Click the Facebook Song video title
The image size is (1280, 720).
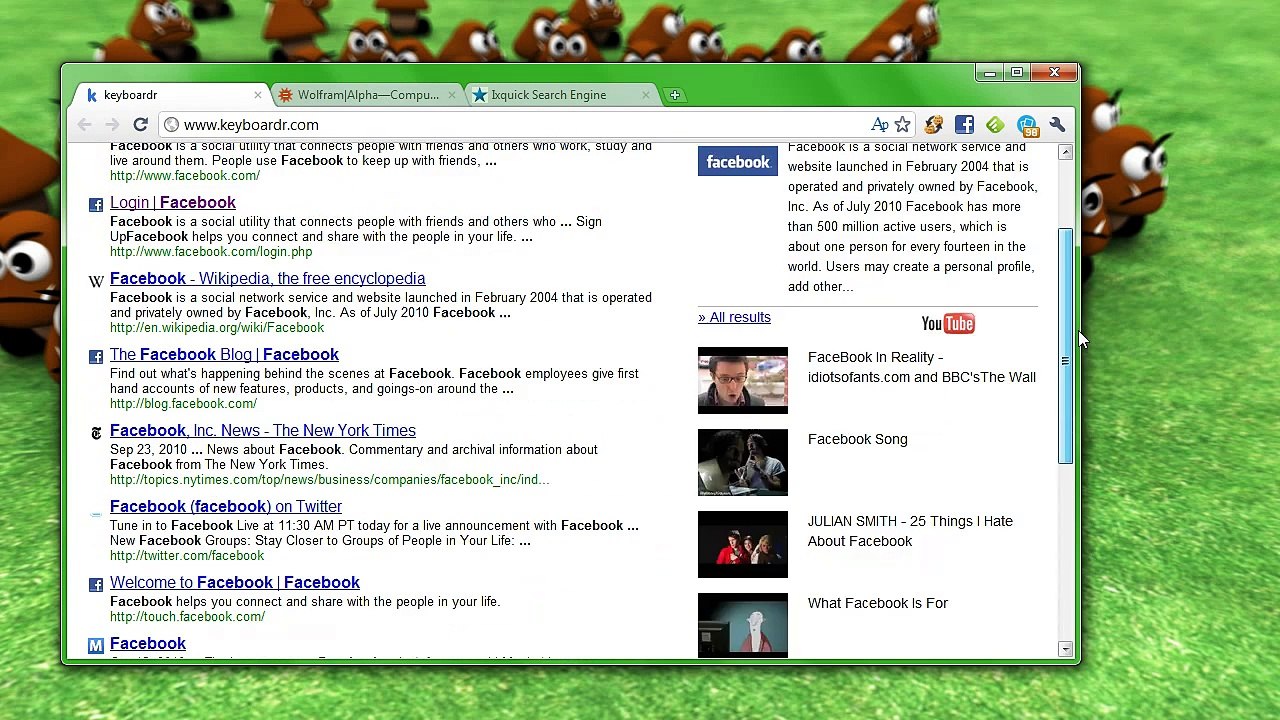coord(858,439)
